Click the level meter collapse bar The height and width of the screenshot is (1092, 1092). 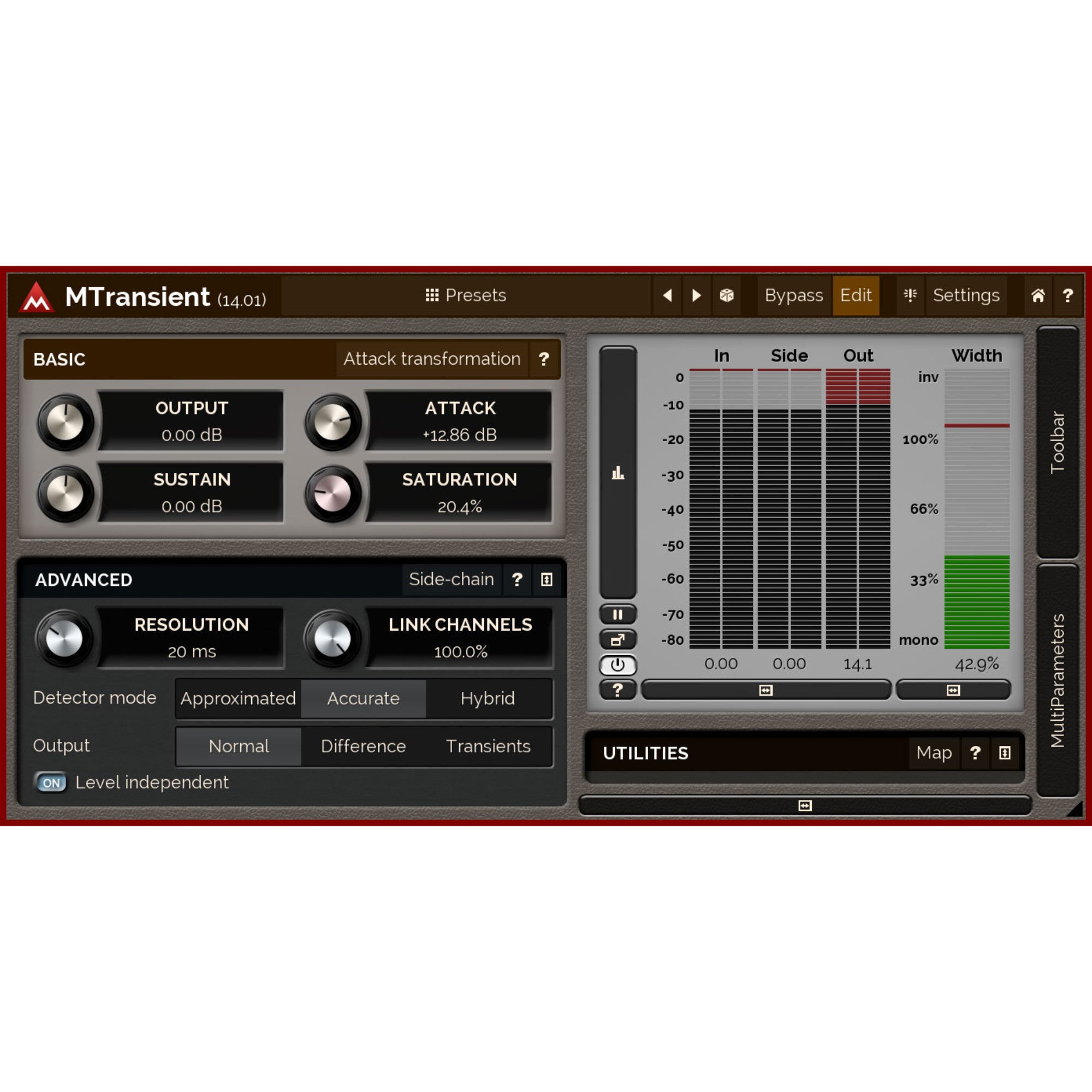click(x=766, y=690)
